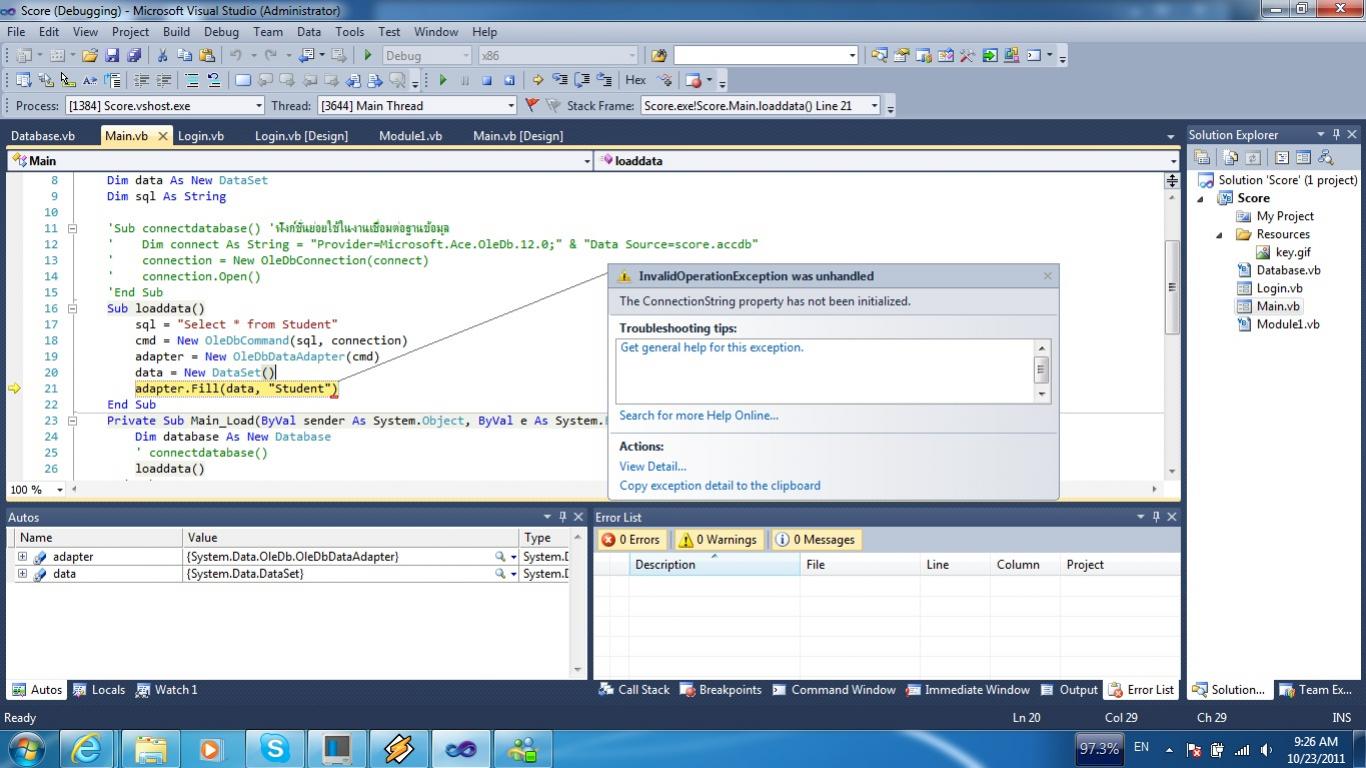Image resolution: width=1366 pixels, height=768 pixels.
Task: Toggle the 0 Warnings filter button
Action: point(716,540)
